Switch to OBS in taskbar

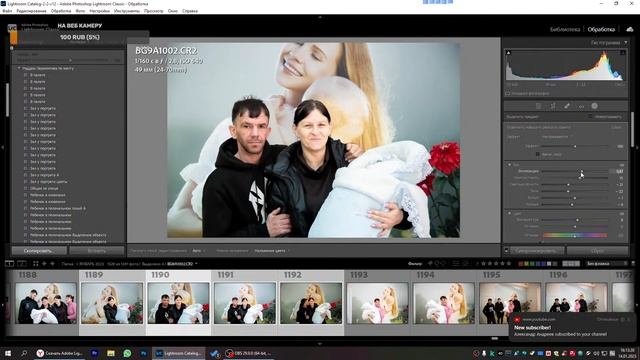coord(249,353)
